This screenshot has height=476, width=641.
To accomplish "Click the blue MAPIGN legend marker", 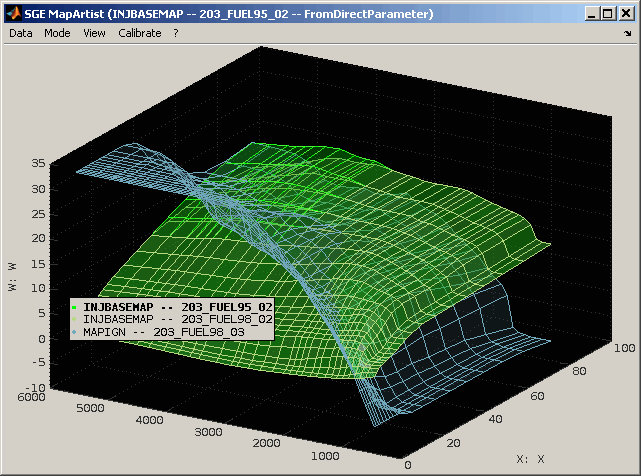I will pos(74,332).
